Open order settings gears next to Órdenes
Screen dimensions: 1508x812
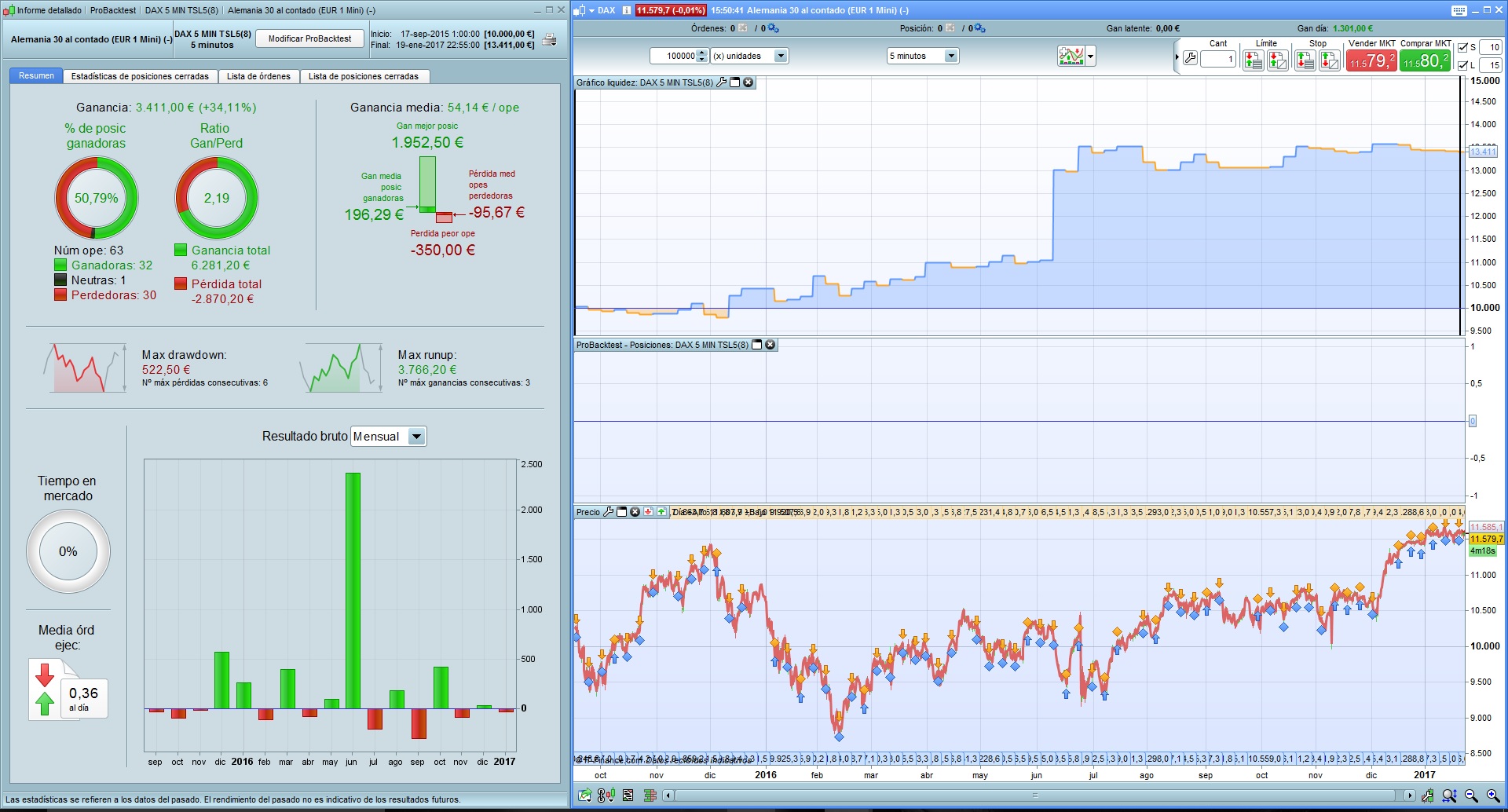coord(773,28)
